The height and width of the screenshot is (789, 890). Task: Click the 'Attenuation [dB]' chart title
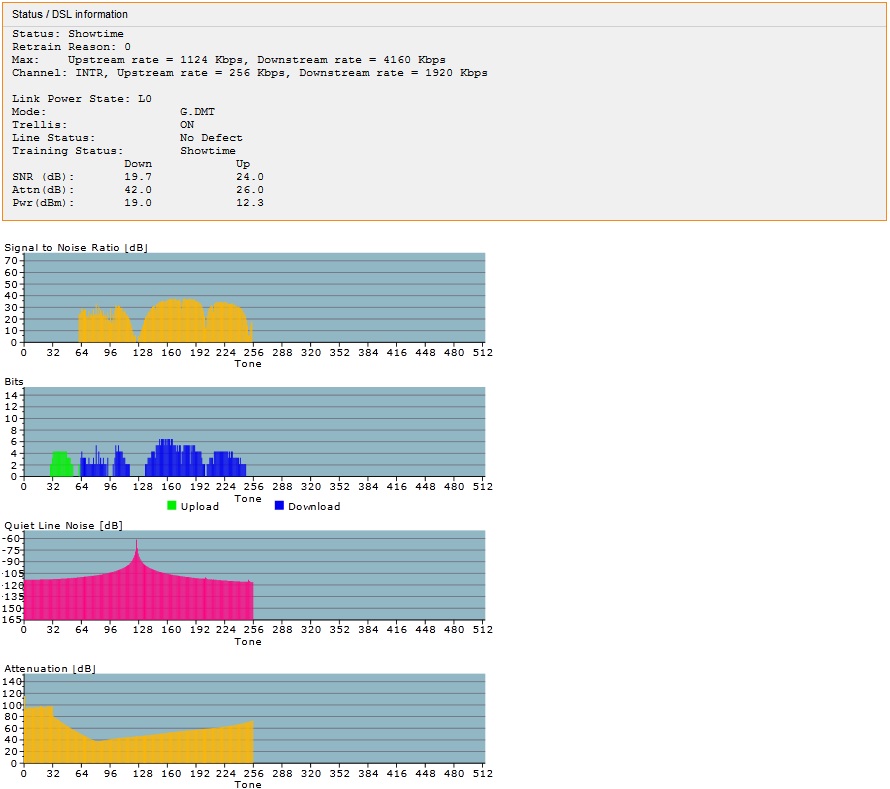click(x=49, y=669)
